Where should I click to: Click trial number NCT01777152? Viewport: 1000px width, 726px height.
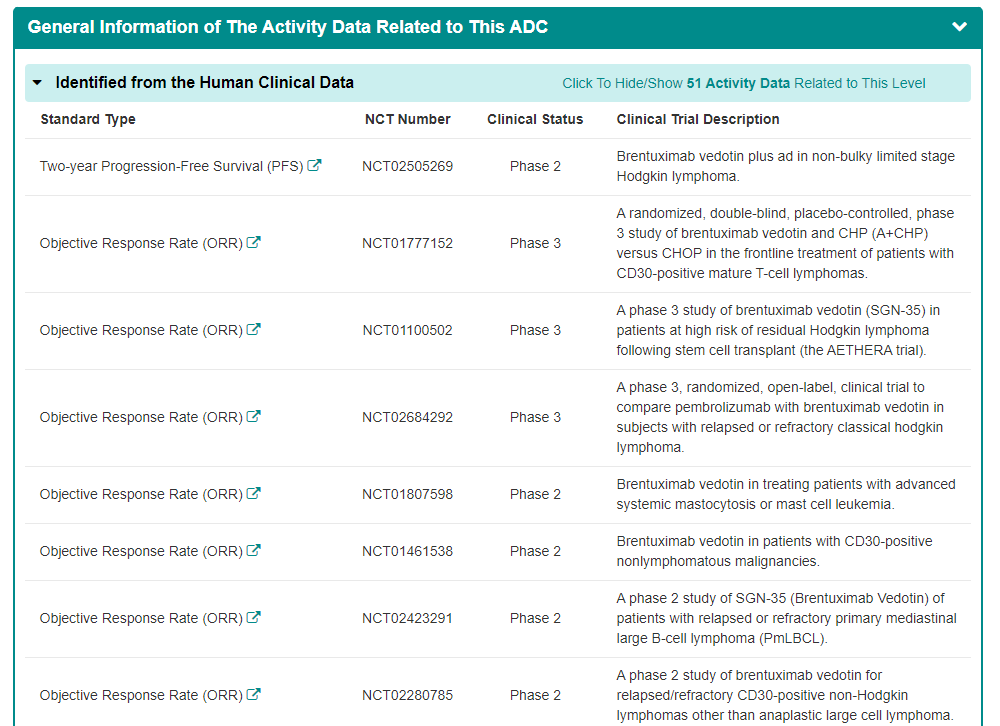point(407,243)
